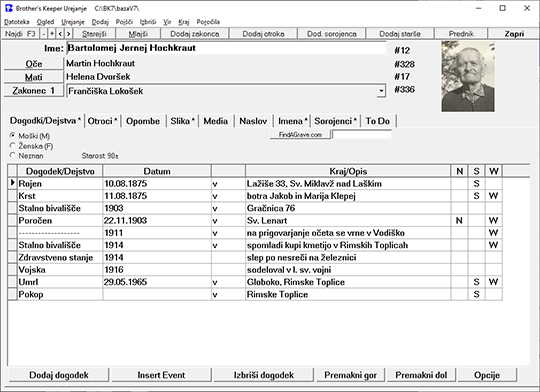This screenshot has height=392, width=540.
Task: Click the Vojska event cell
Action: [60, 270]
